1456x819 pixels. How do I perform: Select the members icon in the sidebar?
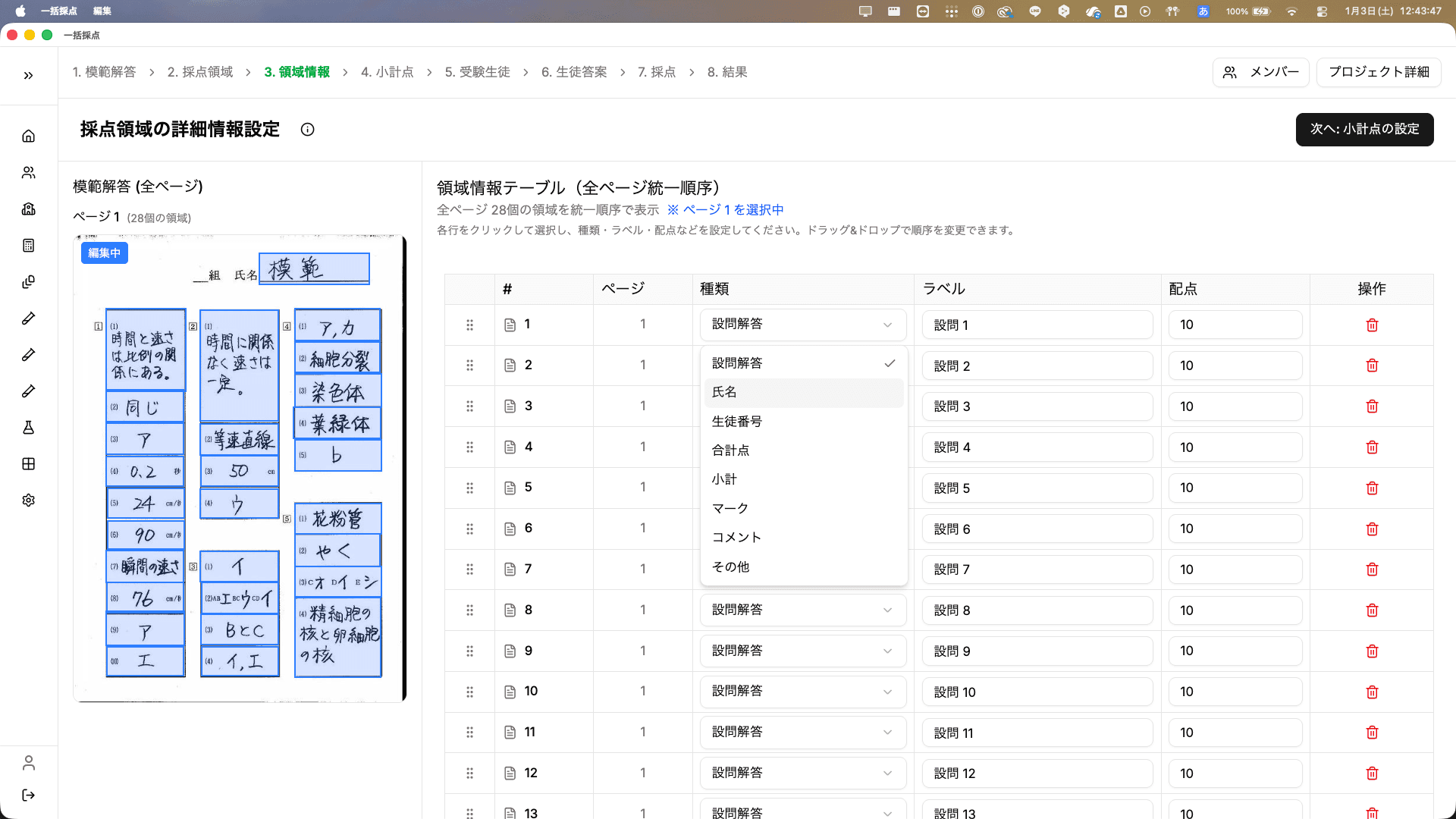point(28,172)
